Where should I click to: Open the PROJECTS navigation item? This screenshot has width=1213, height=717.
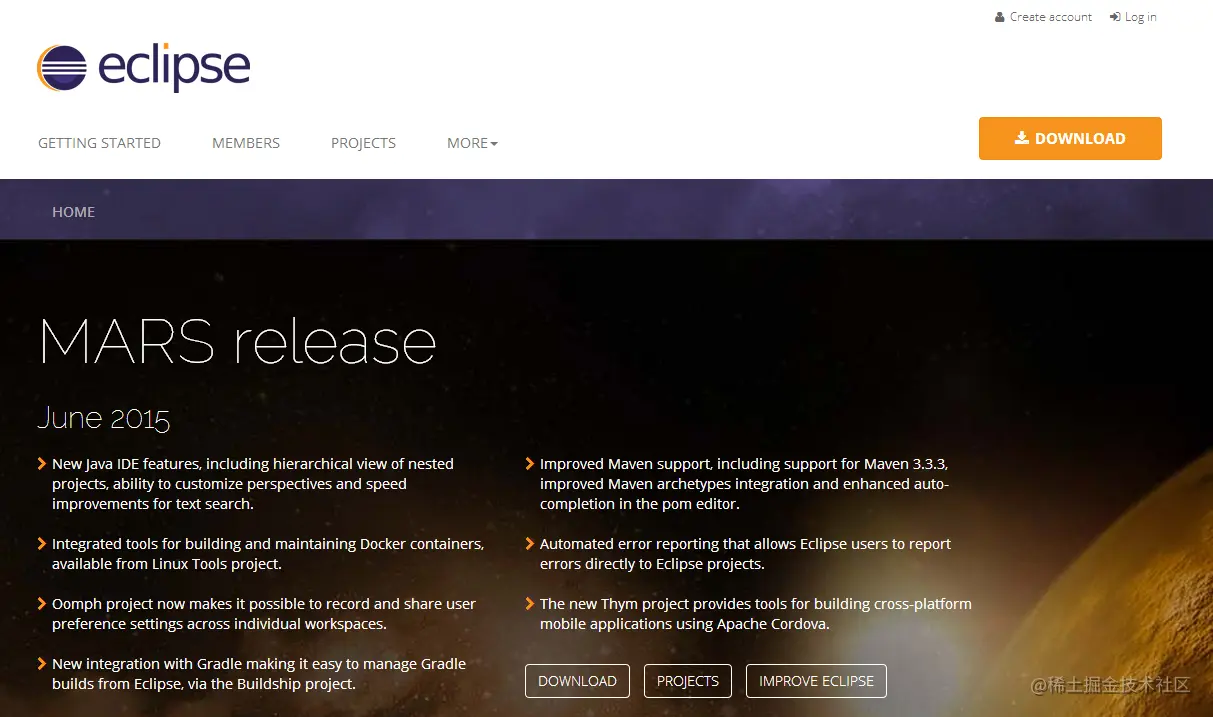363,143
